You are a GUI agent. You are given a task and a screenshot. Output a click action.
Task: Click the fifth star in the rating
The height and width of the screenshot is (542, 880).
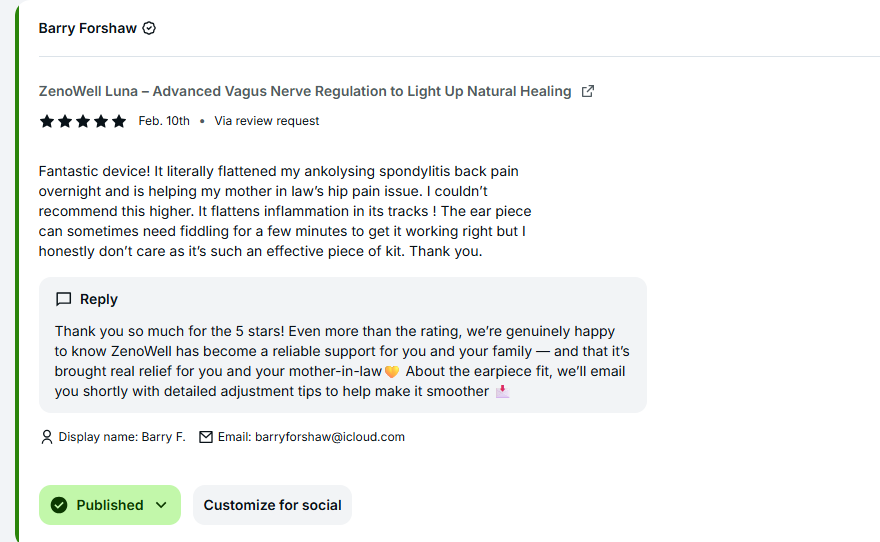click(x=119, y=121)
